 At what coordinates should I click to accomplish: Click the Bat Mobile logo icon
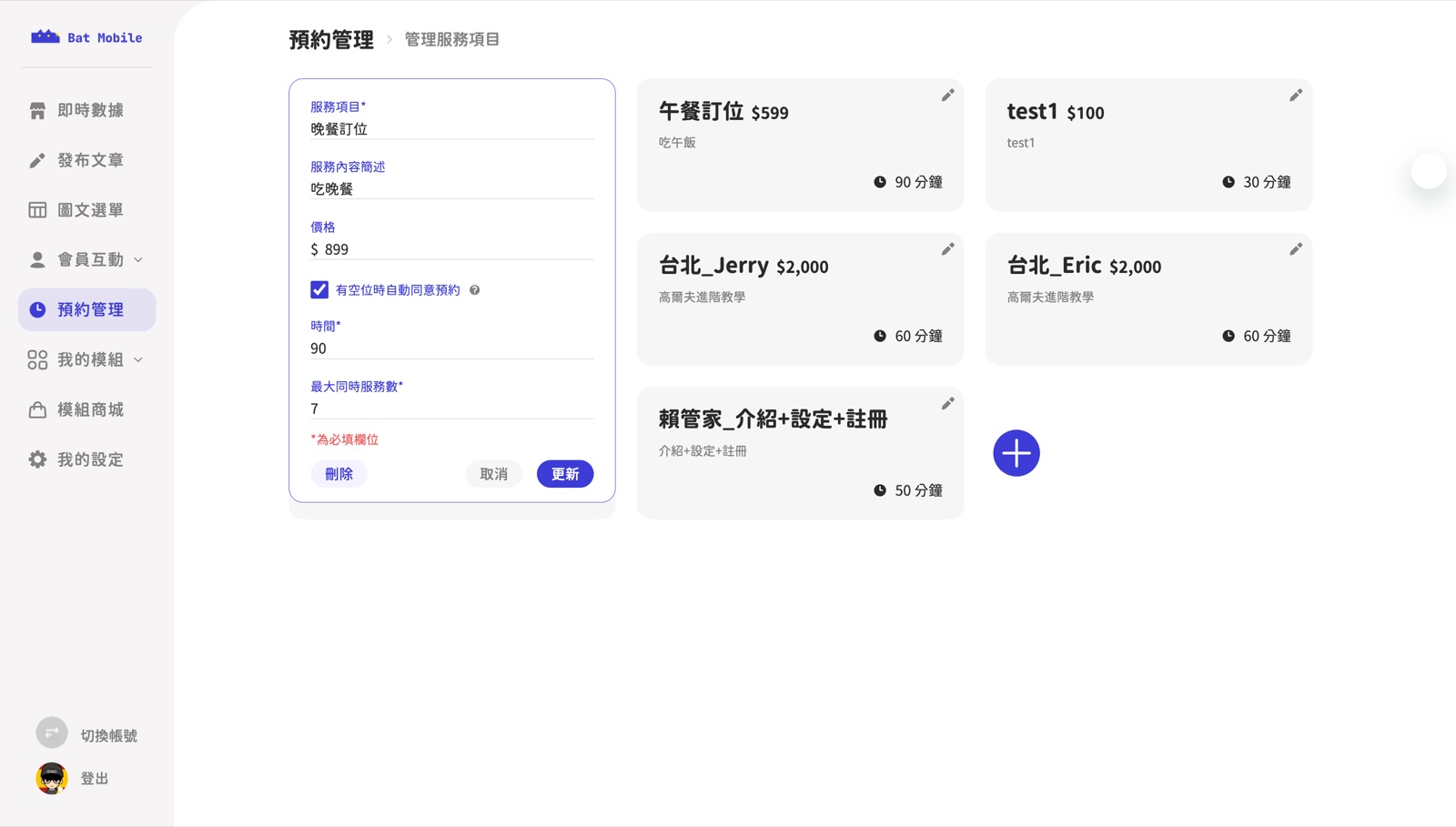point(45,36)
